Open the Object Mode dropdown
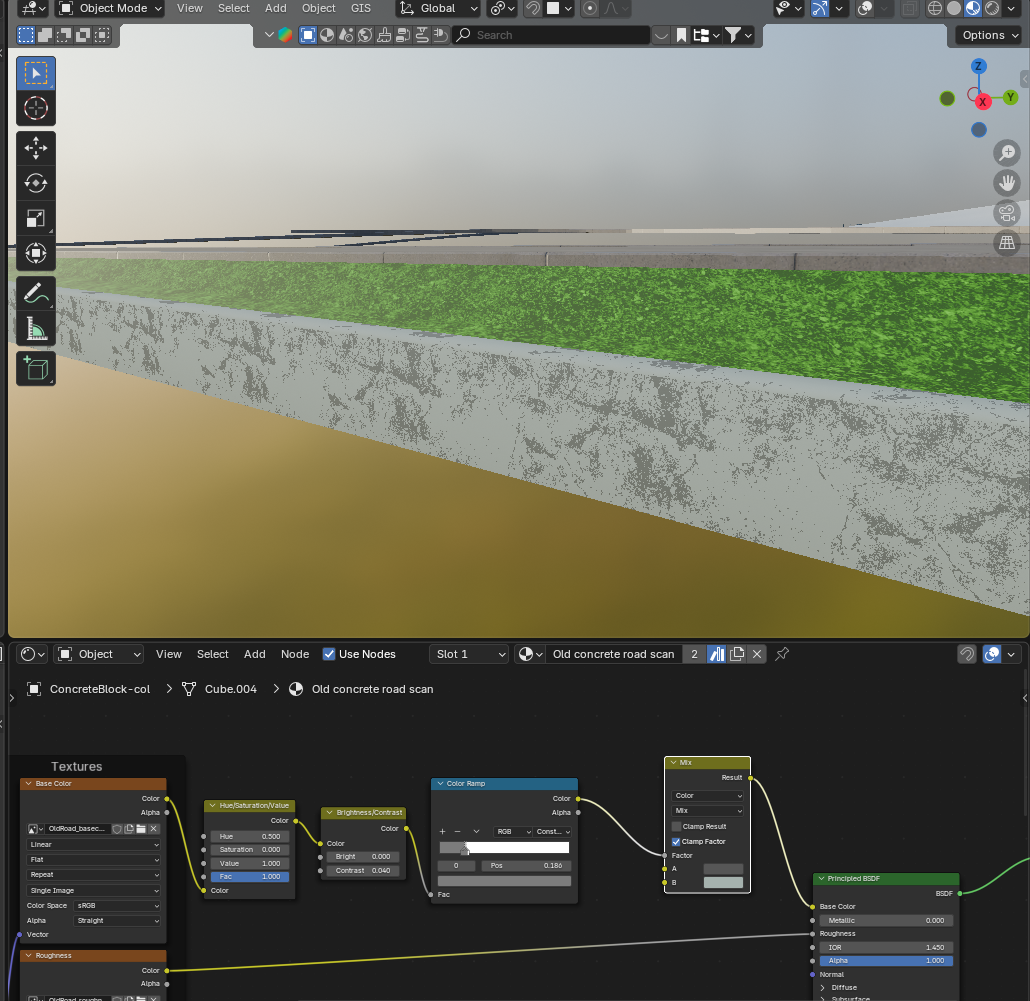Viewport: 1030px width, 1001px height. pos(110,9)
